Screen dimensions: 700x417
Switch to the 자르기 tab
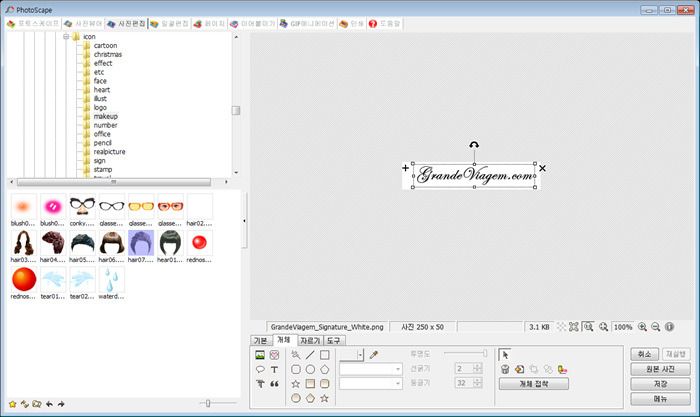tap(310, 341)
